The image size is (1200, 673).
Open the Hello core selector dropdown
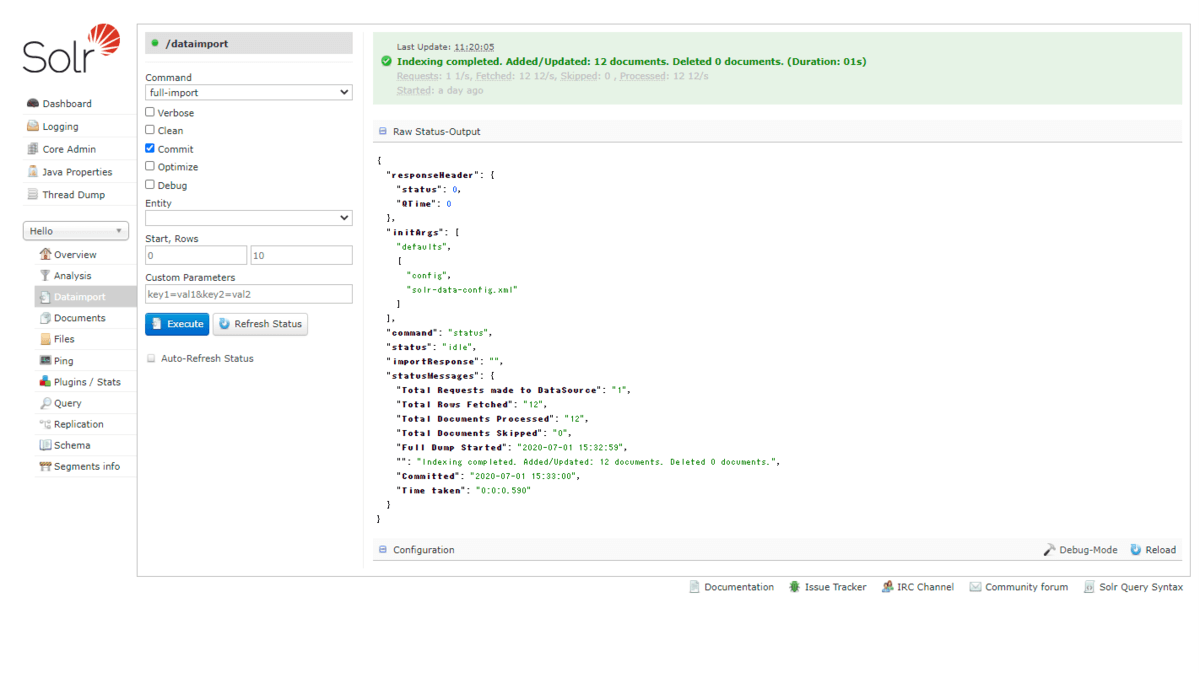pyautogui.click(x=76, y=231)
